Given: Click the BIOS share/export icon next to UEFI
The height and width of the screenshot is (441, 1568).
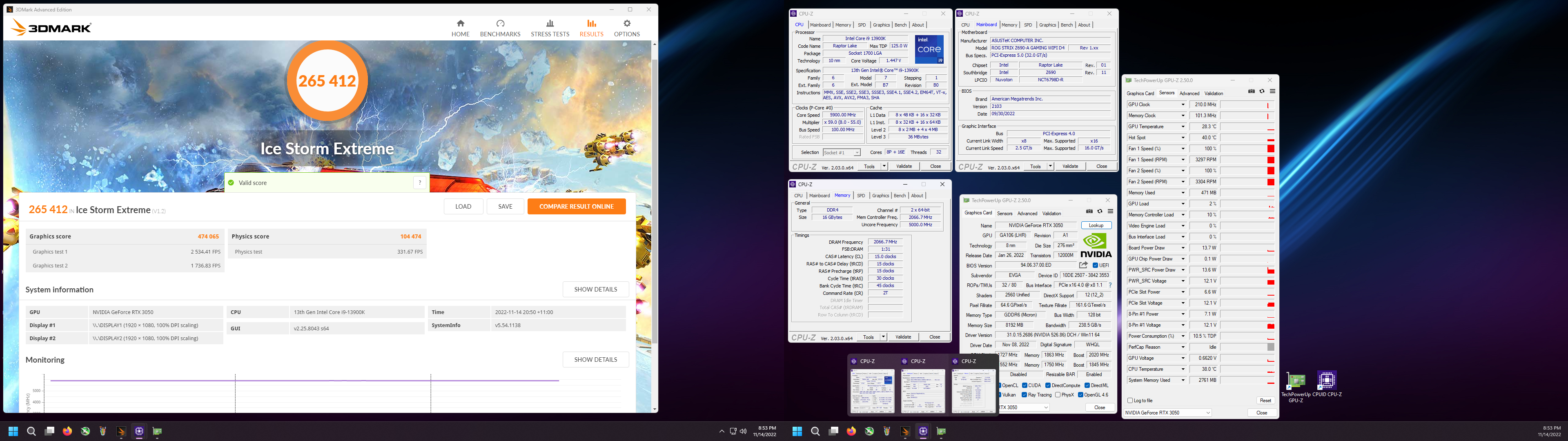Looking at the screenshot, I should (1083, 265).
